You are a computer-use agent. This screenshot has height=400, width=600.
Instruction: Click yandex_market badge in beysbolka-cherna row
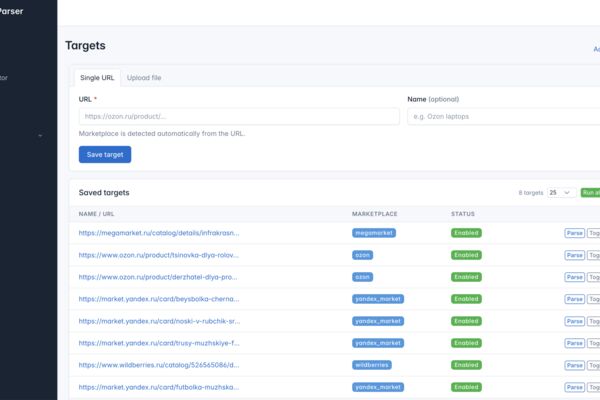(378, 299)
